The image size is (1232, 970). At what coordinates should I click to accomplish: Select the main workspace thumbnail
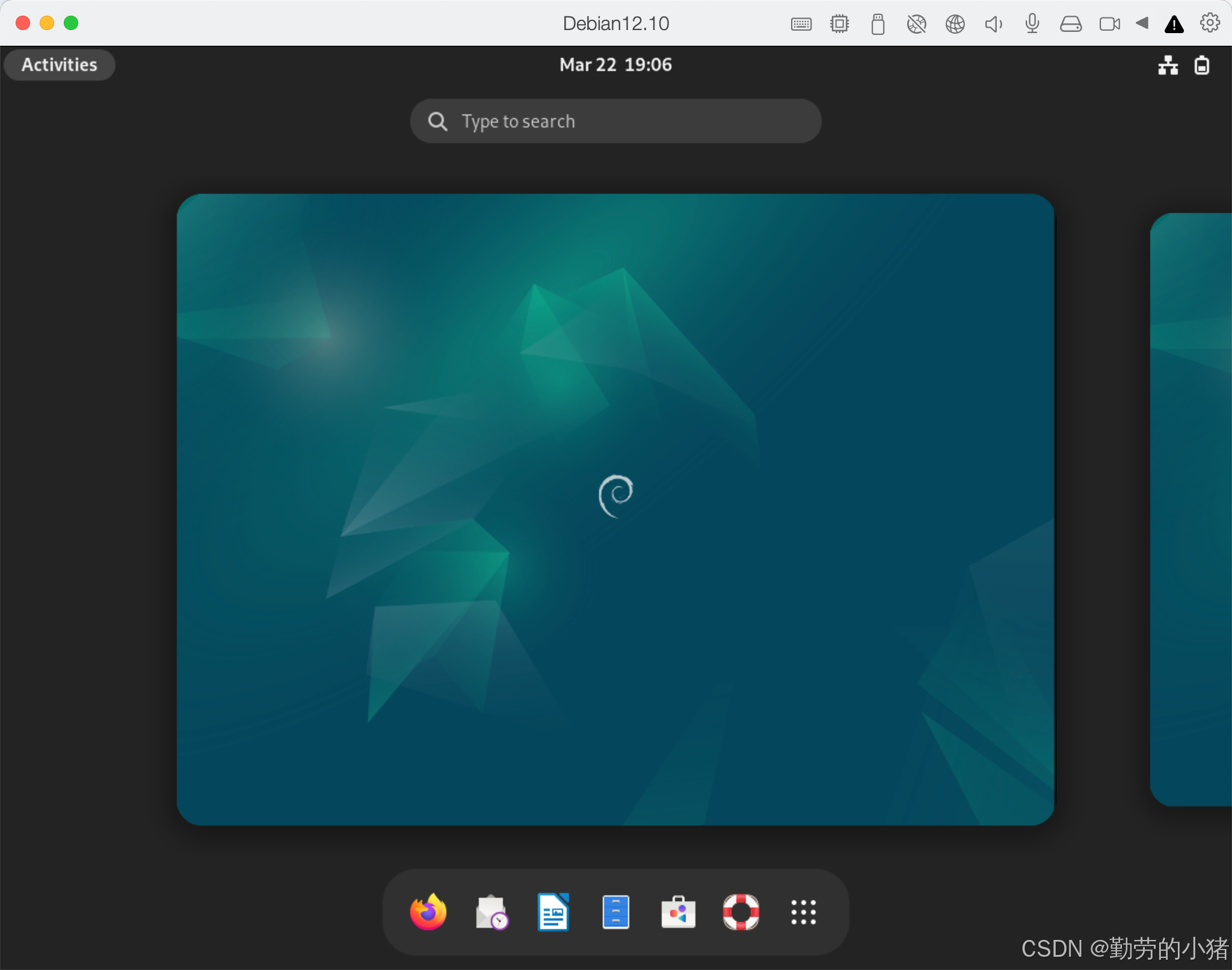pos(615,509)
